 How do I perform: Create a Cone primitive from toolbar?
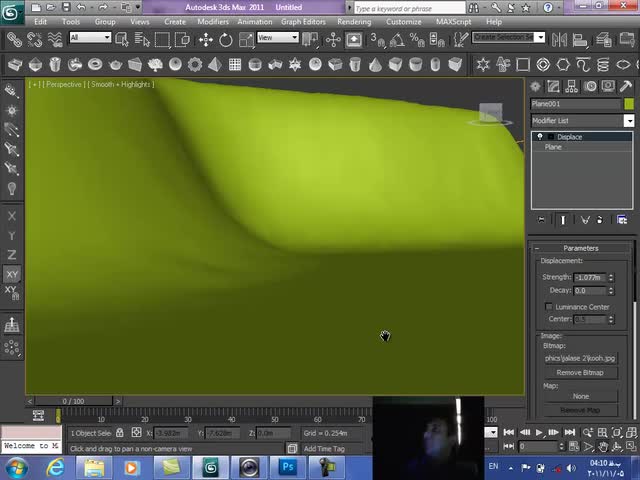(x=375, y=64)
